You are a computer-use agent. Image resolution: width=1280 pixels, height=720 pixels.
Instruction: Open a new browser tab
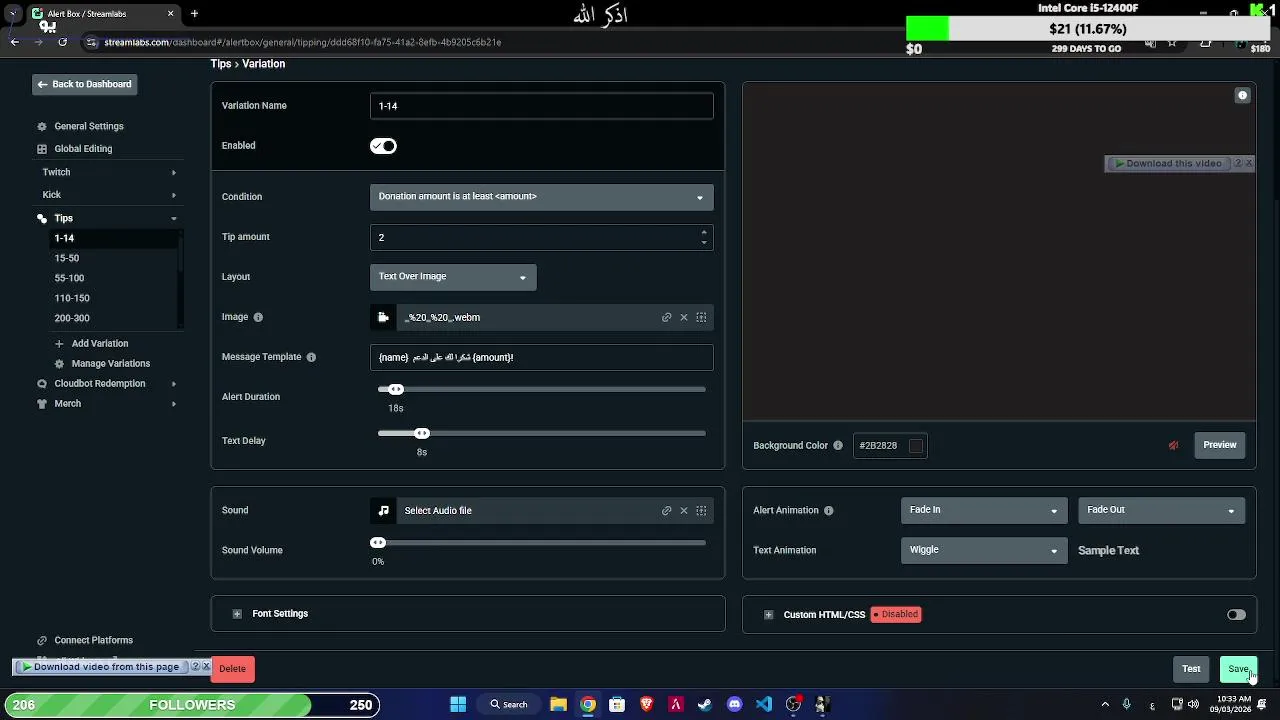pos(194,14)
